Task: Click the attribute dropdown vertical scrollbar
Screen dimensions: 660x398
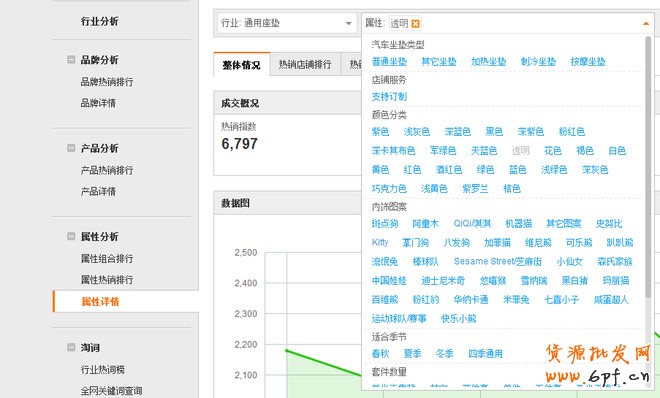Action: pos(648,166)
